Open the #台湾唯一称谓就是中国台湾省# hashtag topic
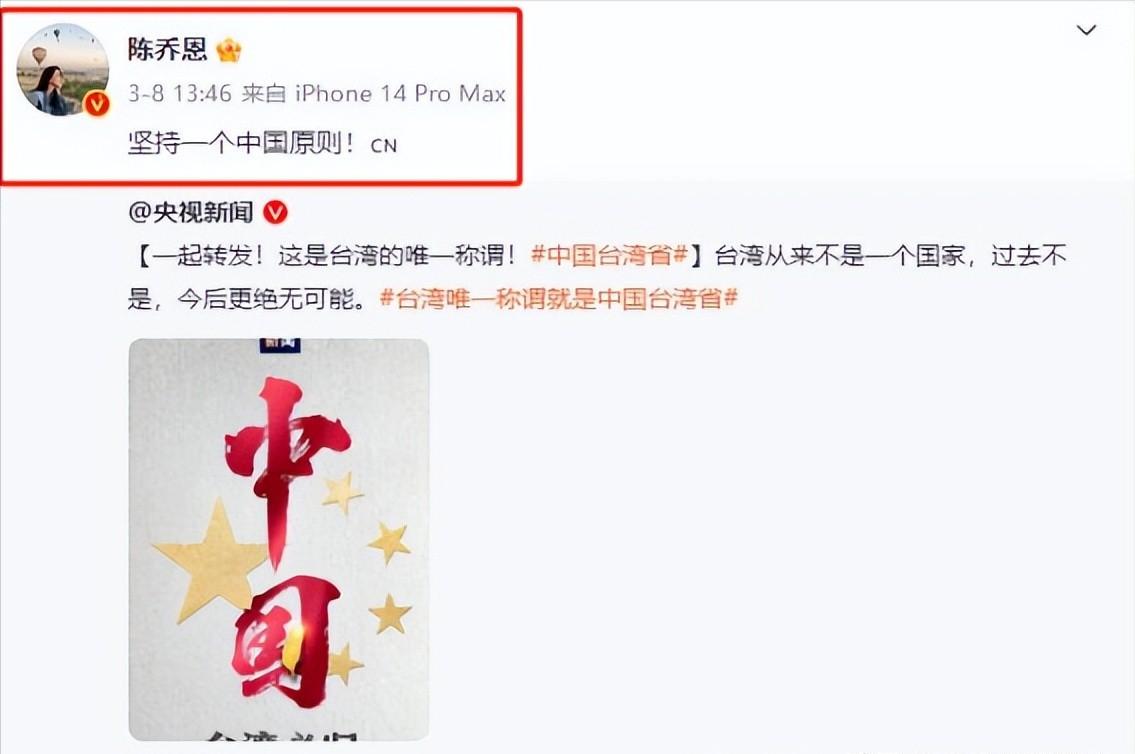This screenshot has width=1135, height=754. [x=558, y=298]
